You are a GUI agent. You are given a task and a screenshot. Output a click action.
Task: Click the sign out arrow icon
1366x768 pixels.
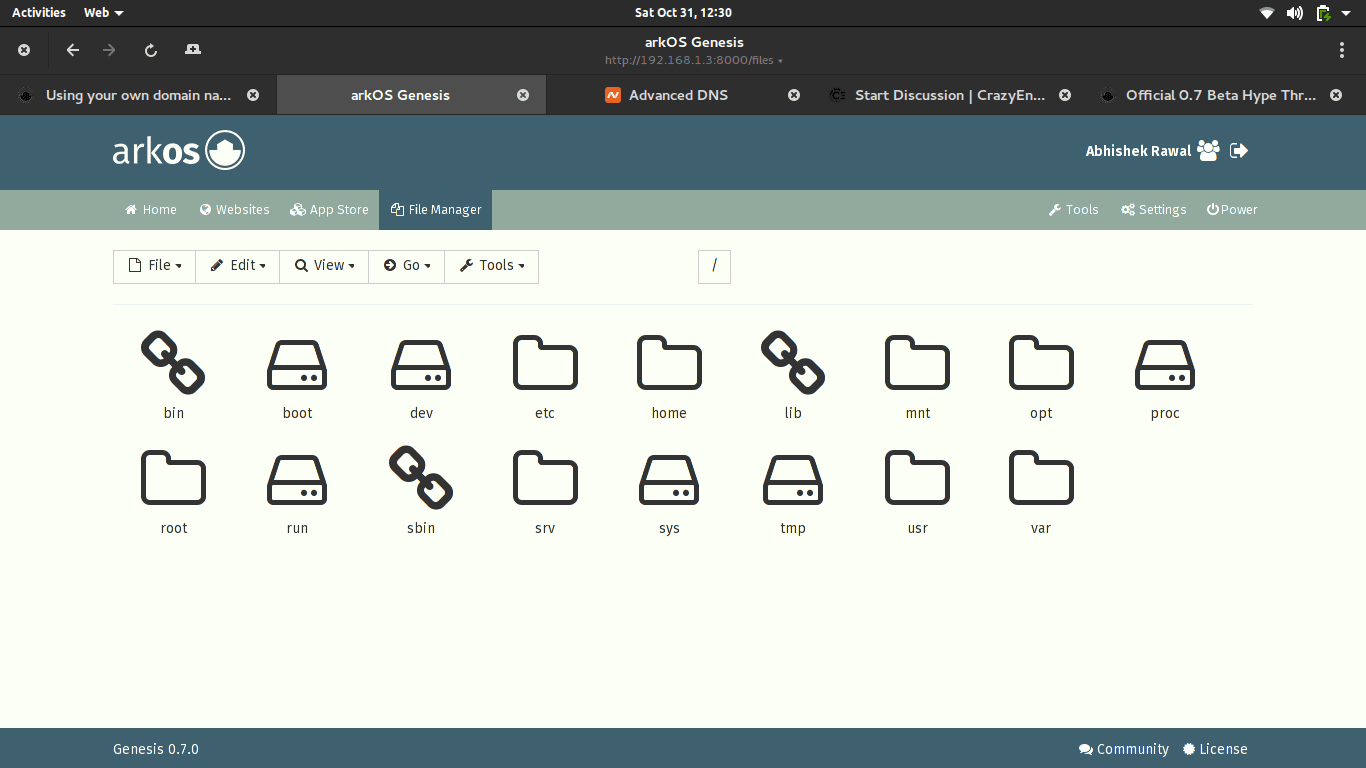[1239, 151]
